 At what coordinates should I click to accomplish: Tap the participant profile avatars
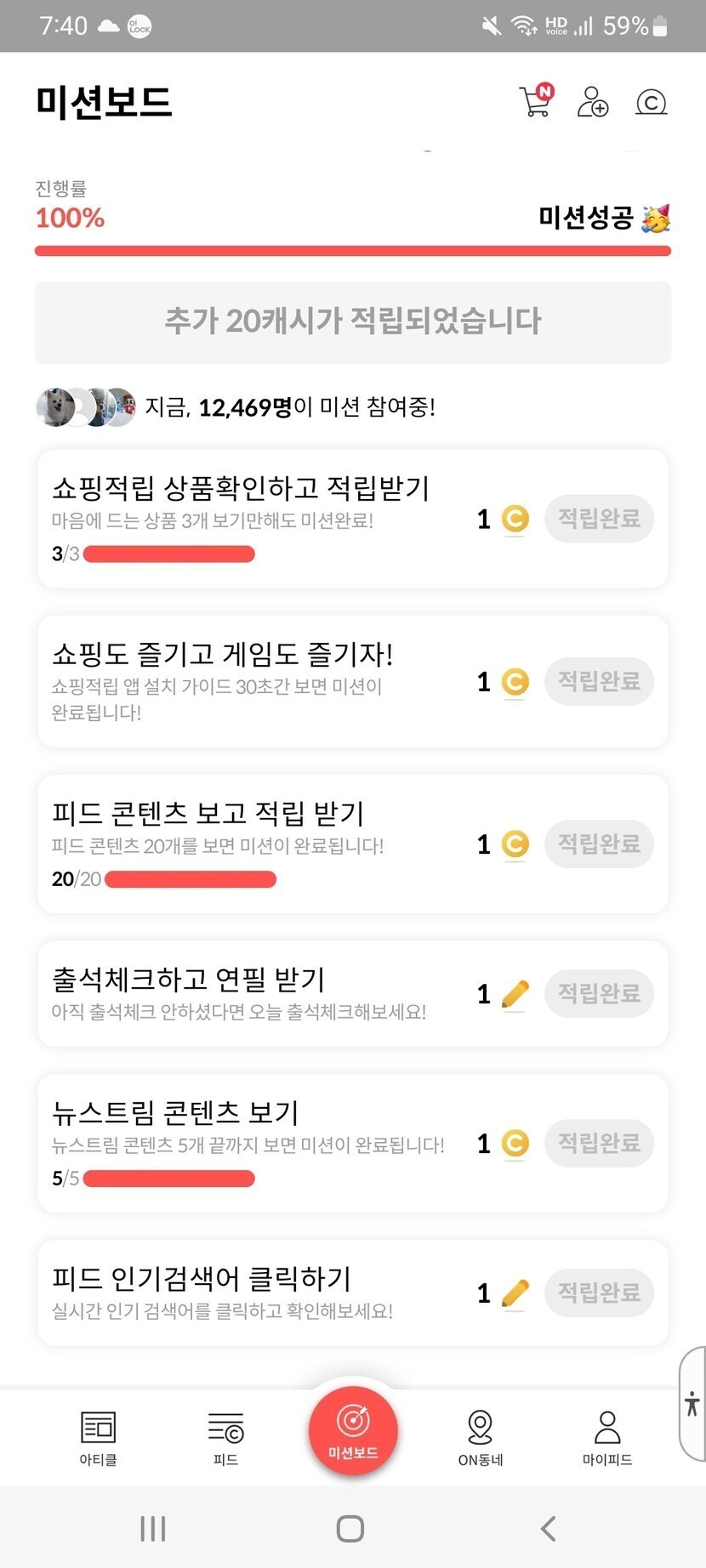[x=86, y=407]
